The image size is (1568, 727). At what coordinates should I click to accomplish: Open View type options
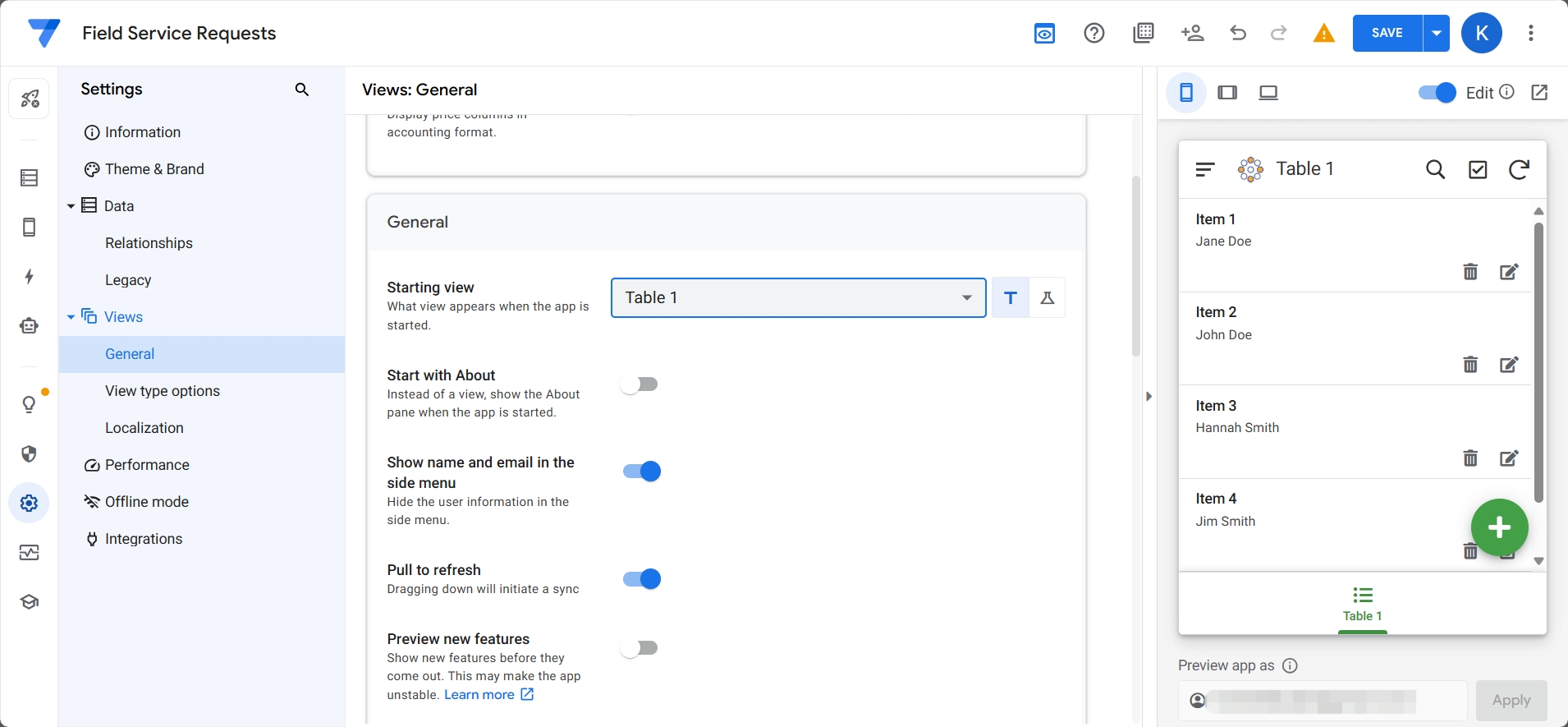click(x=202, y=391)
